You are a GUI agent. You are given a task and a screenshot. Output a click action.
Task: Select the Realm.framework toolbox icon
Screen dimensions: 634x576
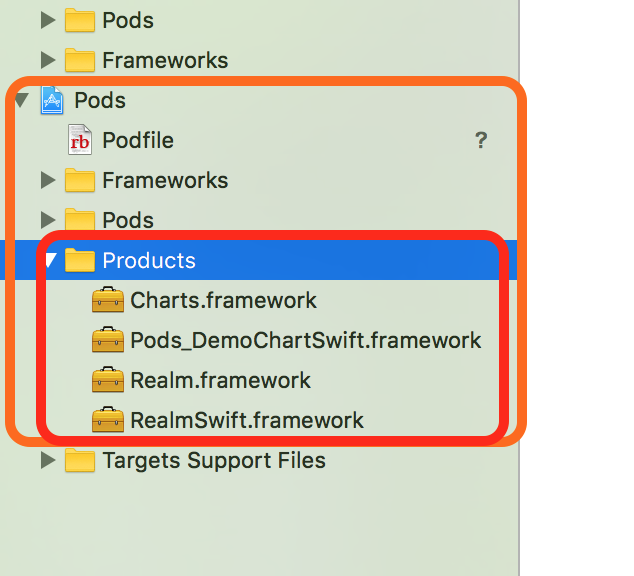(x=108, y=380)
